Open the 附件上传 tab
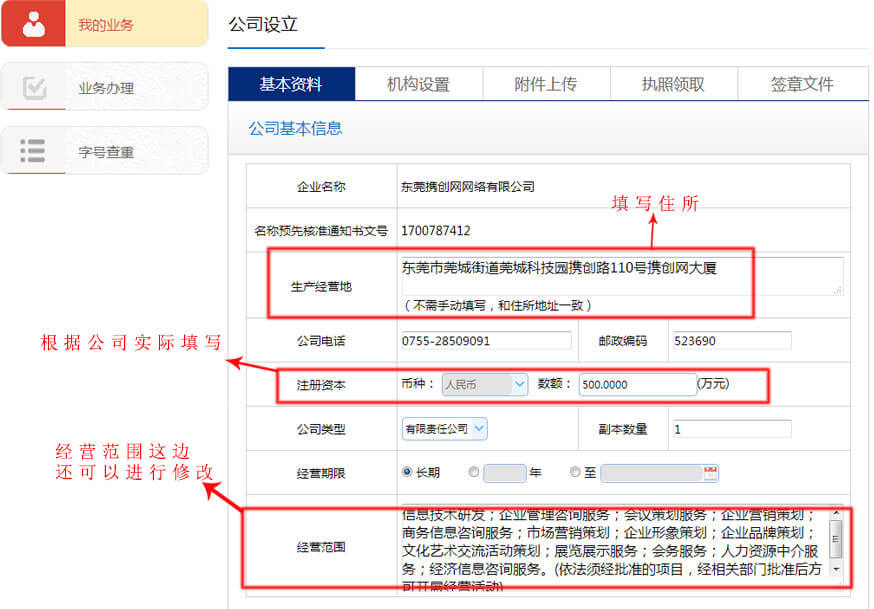Viewport: 874px width, 609px height. (x=546, y=84)
